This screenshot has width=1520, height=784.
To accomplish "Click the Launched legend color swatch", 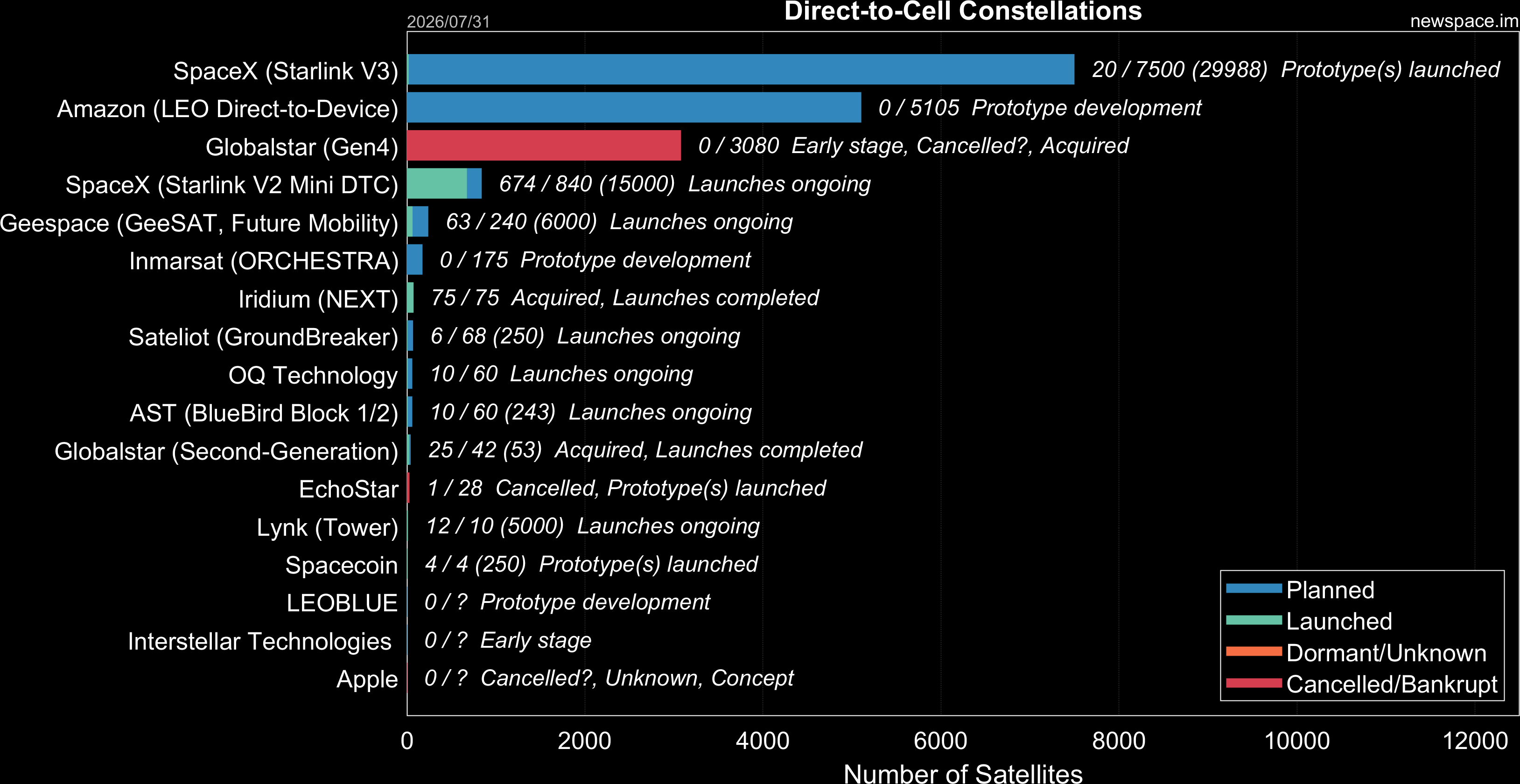I will 1254,620.
